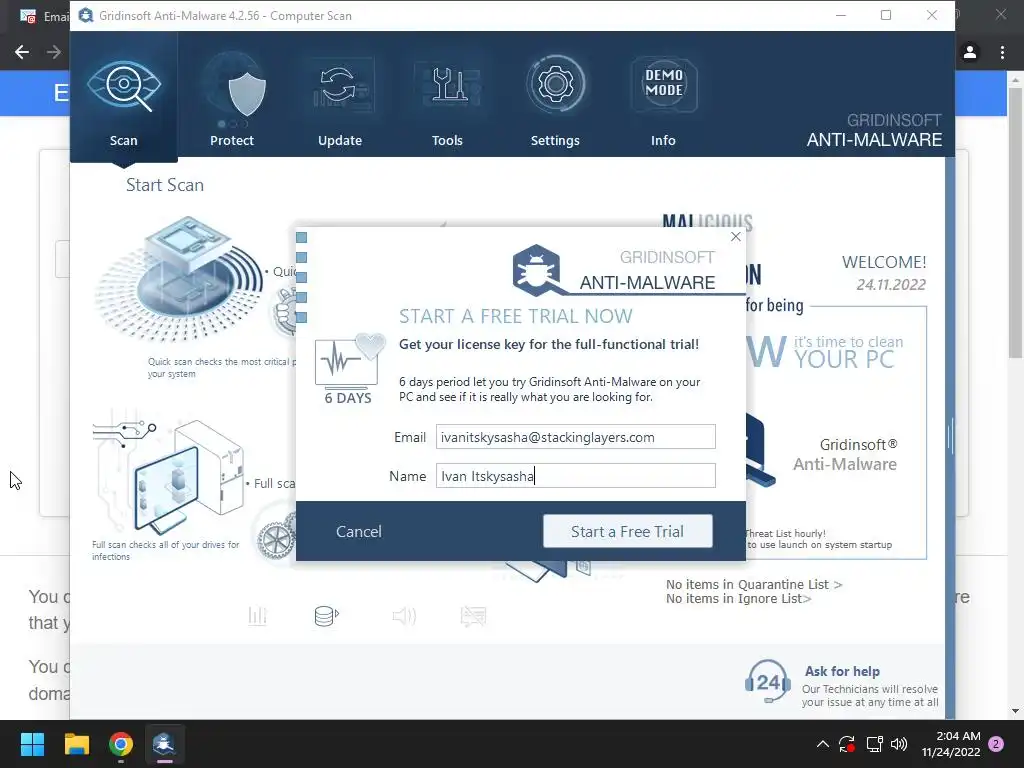Click the Email input field
The height and width of the screenshot is (768, 1024).
pyautogui.click(x=575, y=437)
